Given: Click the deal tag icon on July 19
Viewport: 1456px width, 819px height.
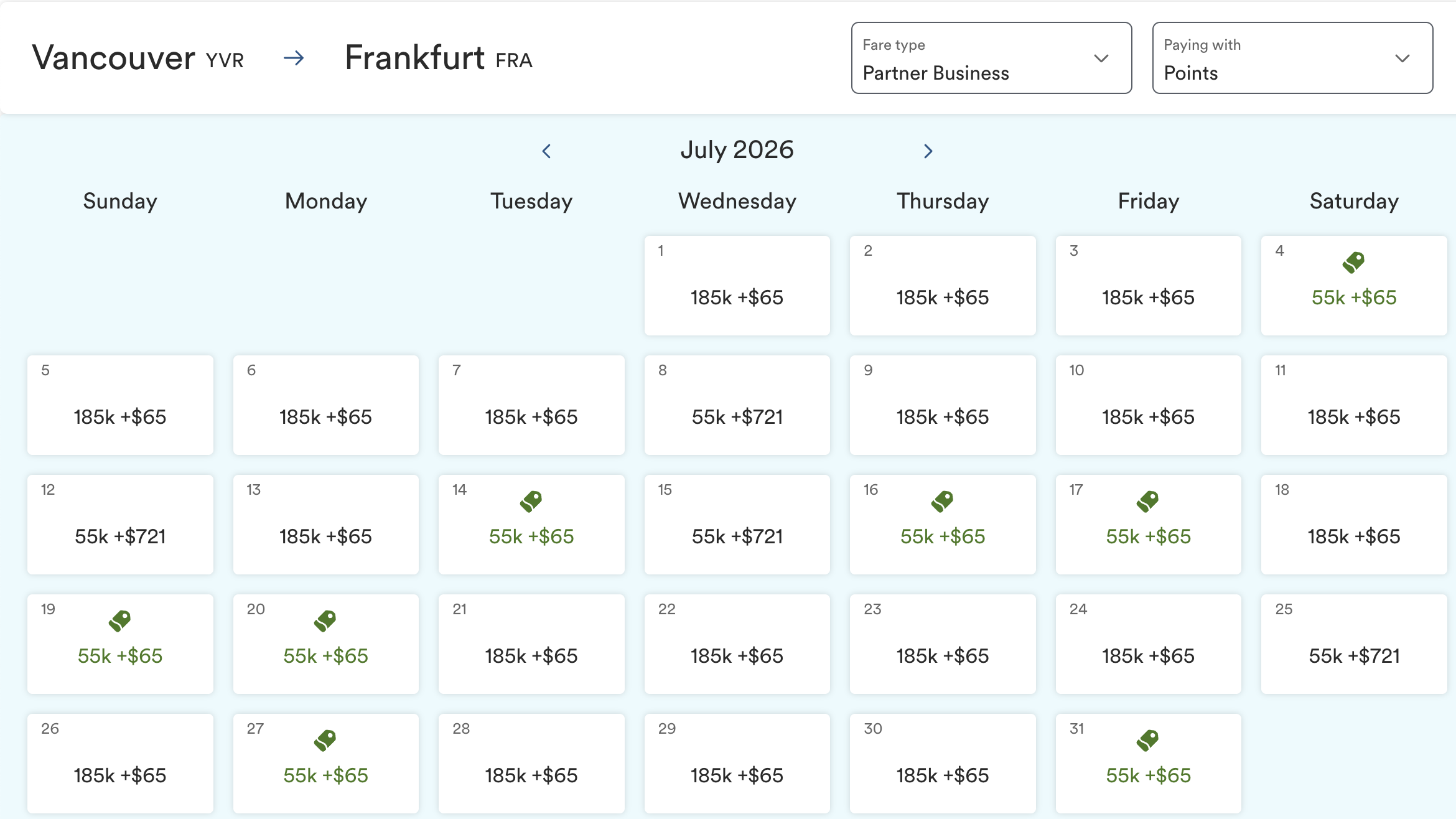Looking at the screenshot, I should (119, 620).
